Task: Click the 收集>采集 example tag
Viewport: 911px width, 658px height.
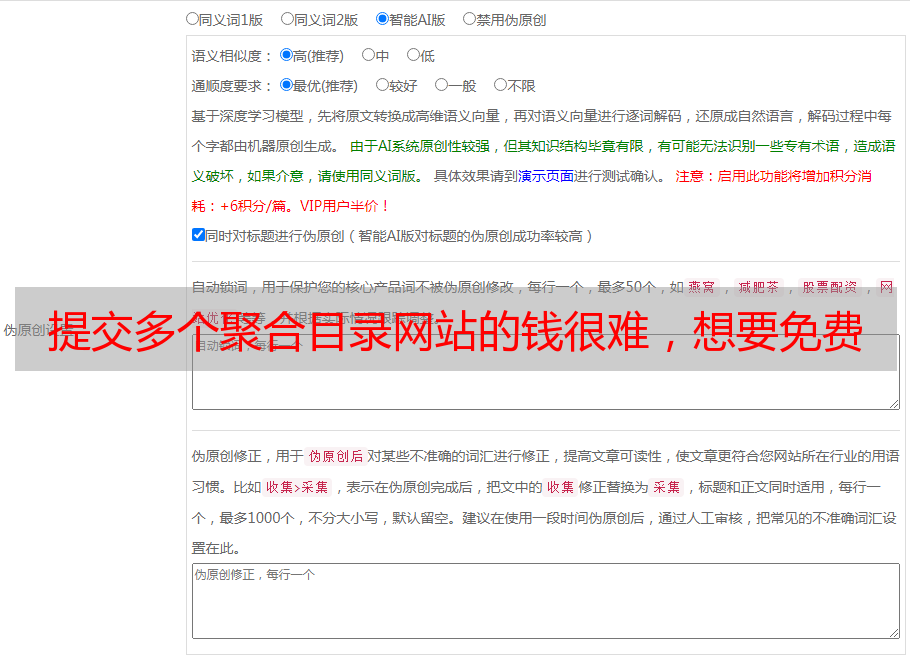Action: tap(297, 487)
